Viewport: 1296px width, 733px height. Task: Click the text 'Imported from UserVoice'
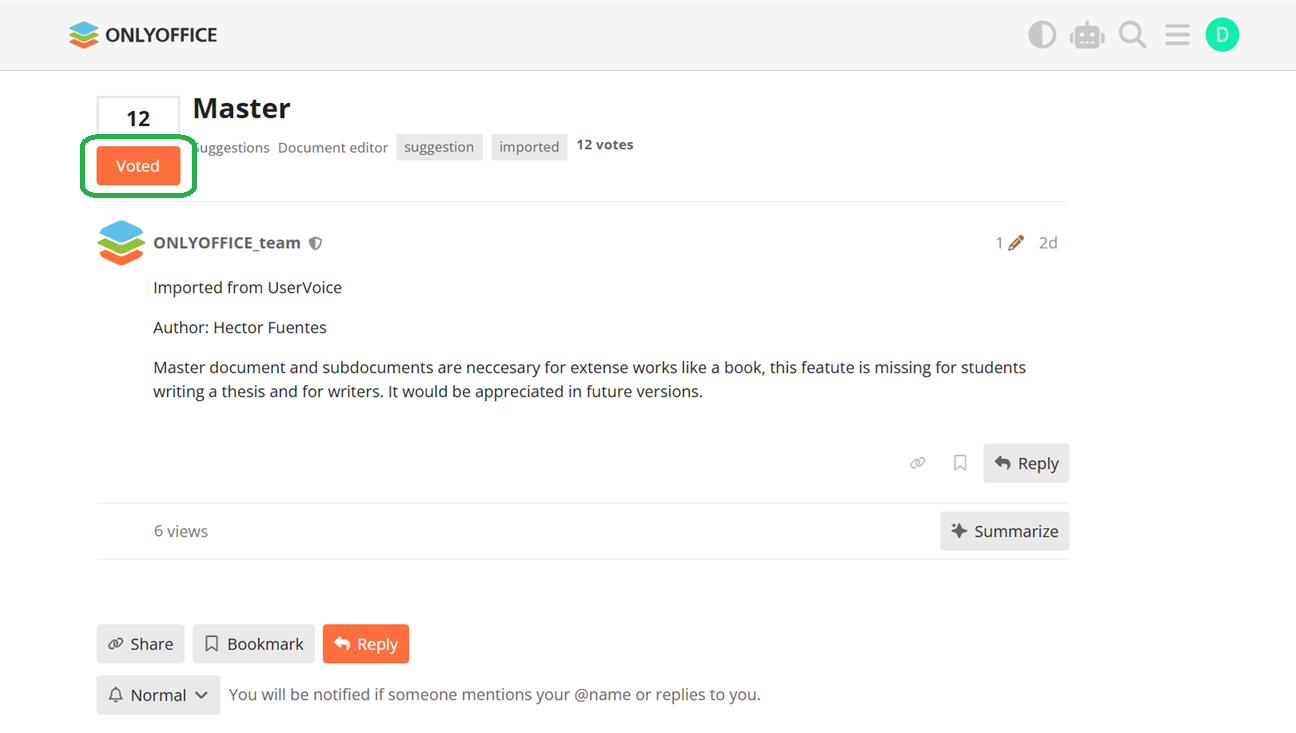(248, 288)
